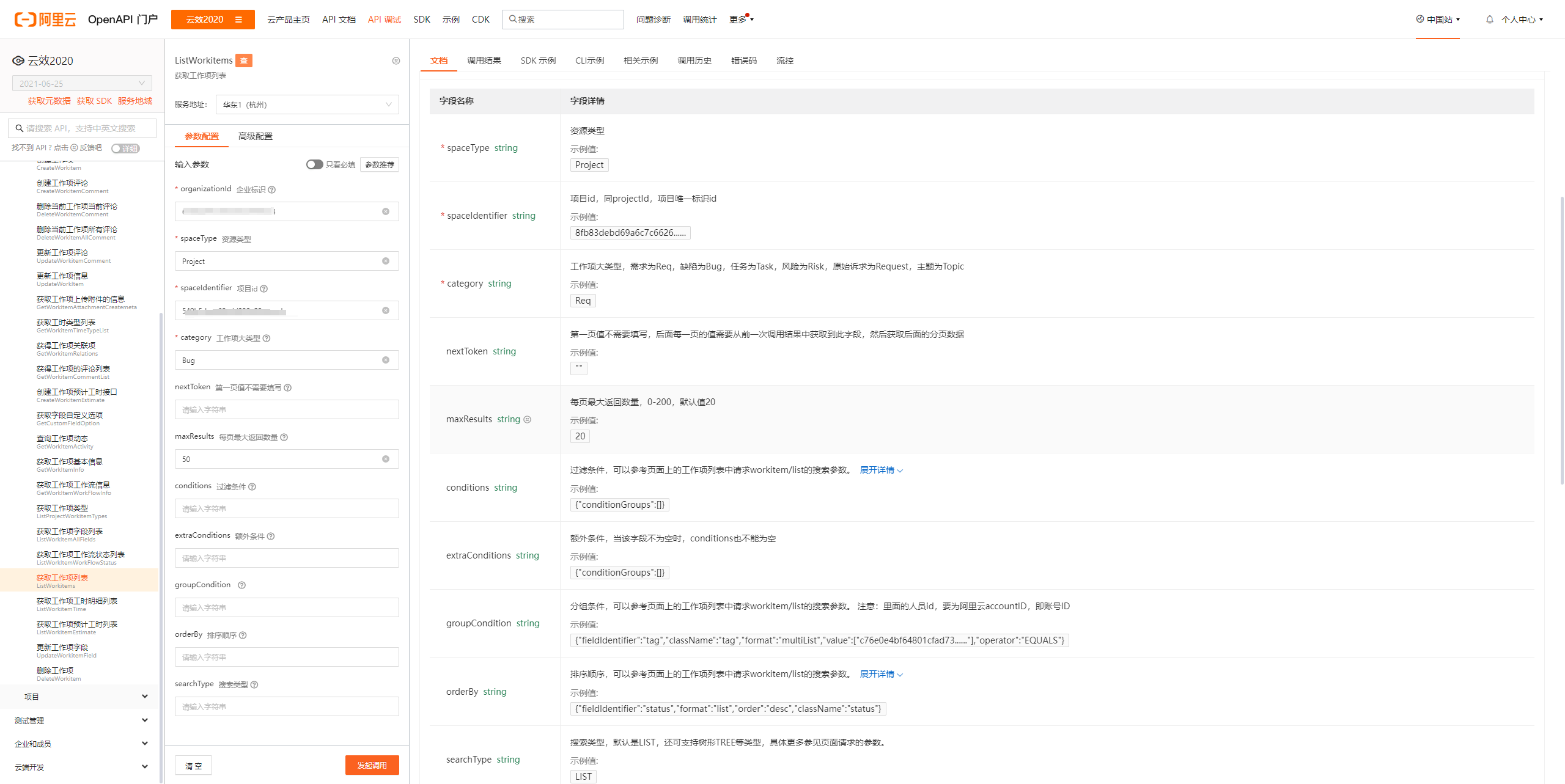Click the nextToken input field

(x=287, y=409)
